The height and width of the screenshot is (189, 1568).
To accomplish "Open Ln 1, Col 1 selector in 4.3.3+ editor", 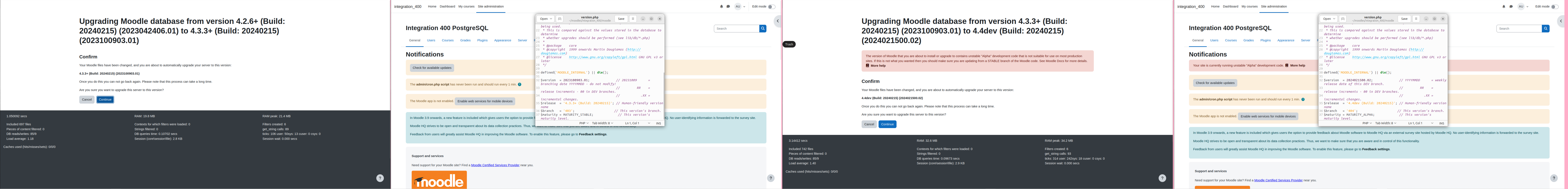I will [638, 123].
